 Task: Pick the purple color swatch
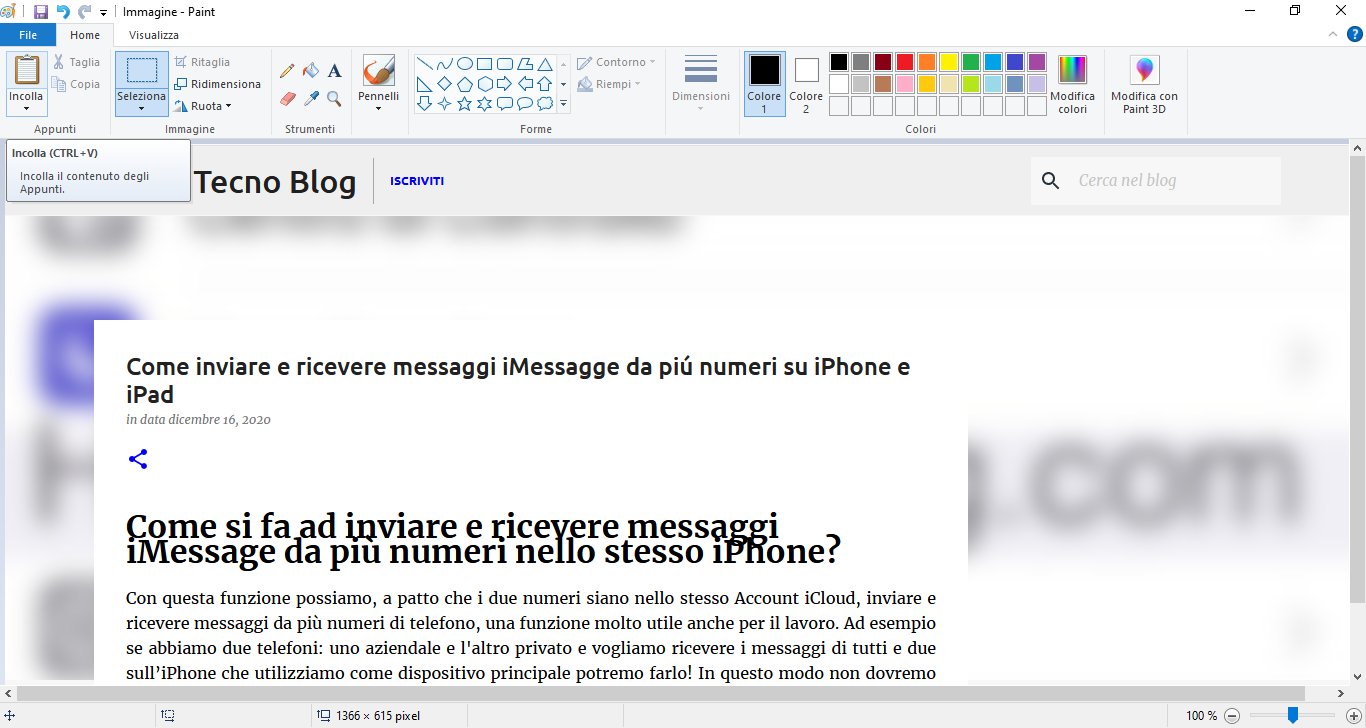point(1037,62)
